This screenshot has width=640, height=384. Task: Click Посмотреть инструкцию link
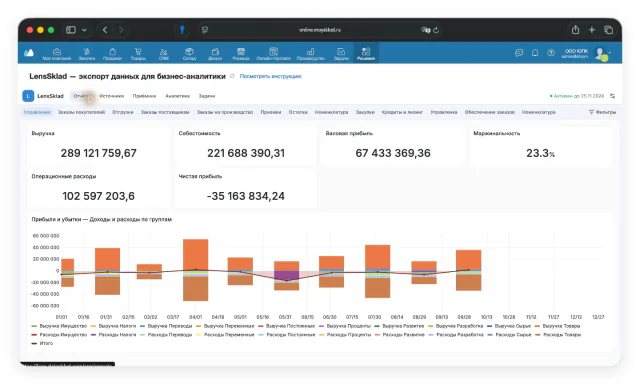(271, 76)
